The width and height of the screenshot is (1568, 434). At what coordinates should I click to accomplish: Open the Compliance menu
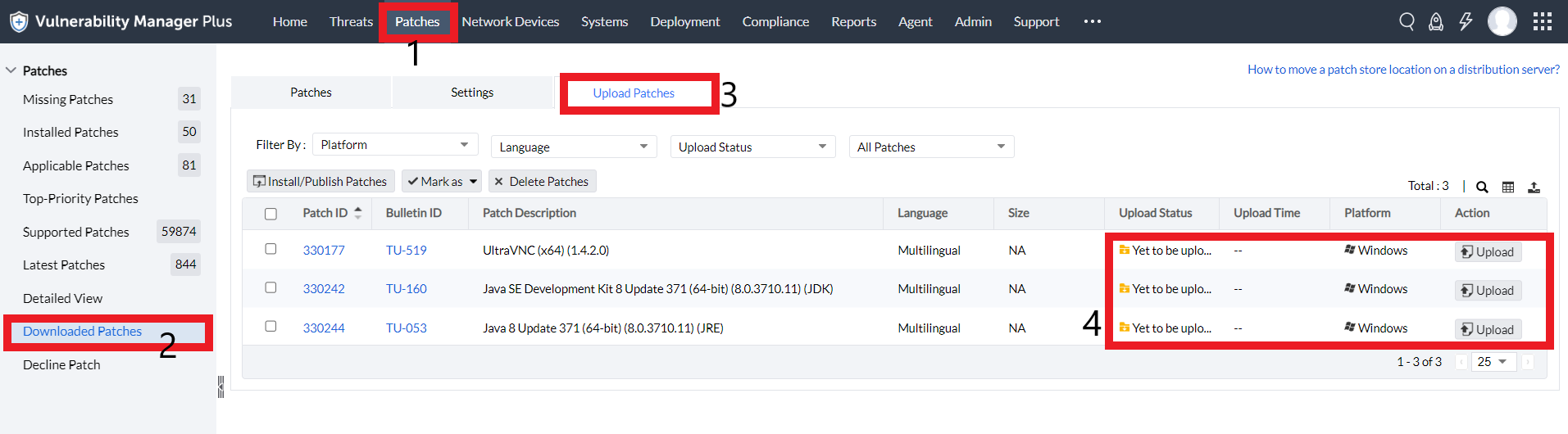point(775,21)
